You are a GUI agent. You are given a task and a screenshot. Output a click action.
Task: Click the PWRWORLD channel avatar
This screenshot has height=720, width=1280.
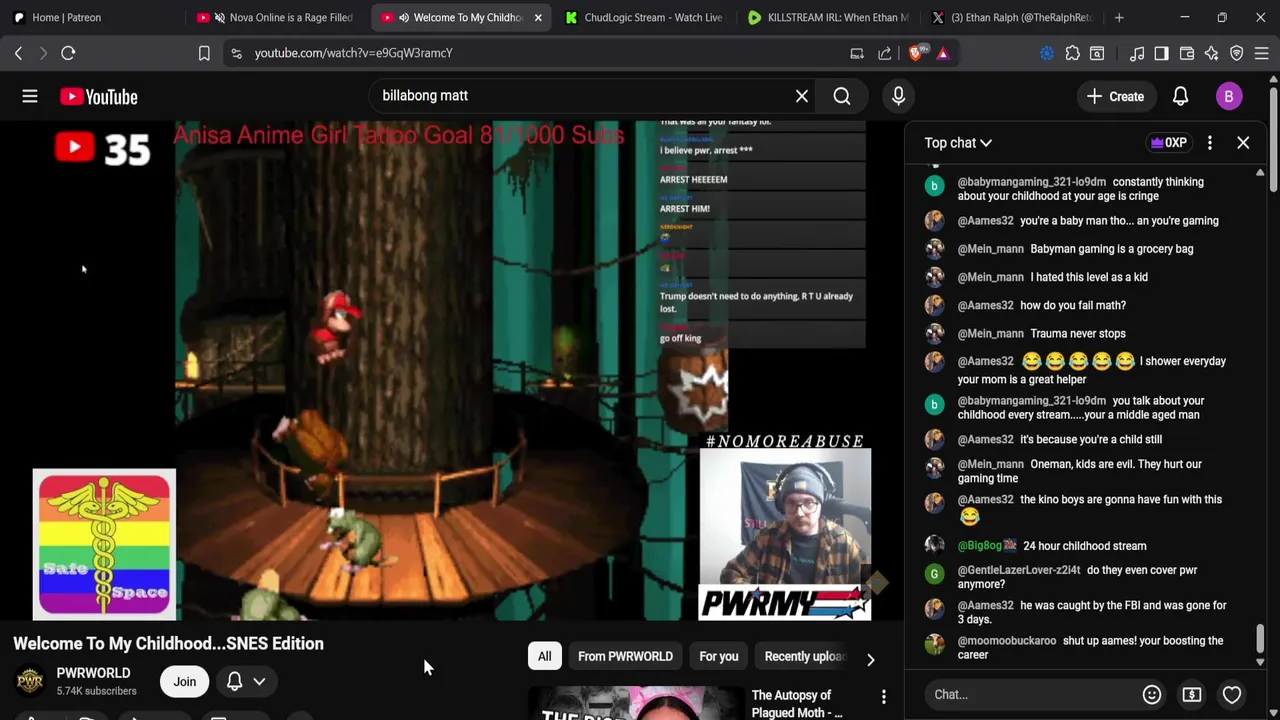coord(30,681)
